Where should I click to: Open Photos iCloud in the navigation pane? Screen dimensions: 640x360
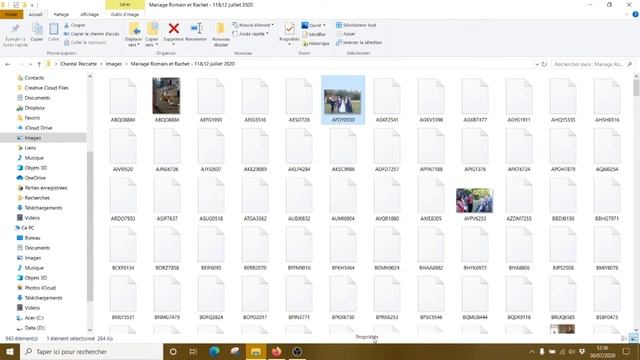(40, 288)
